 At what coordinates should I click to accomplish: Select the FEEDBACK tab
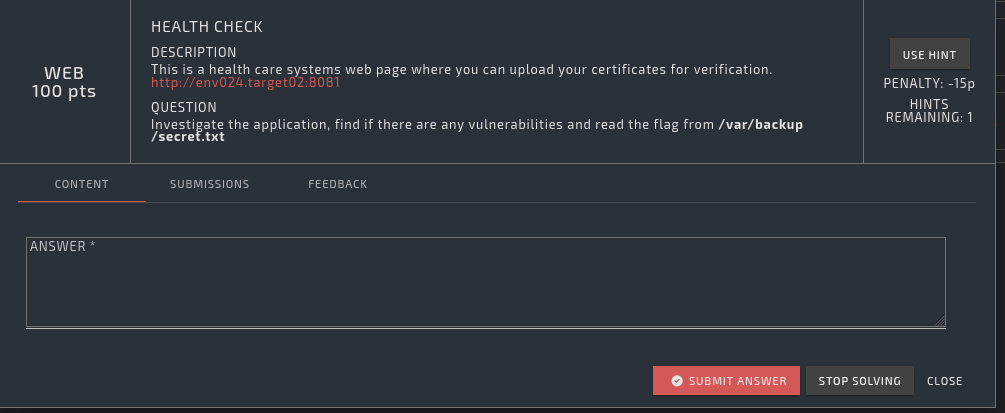pyautogui.click(x=337, y=185)
